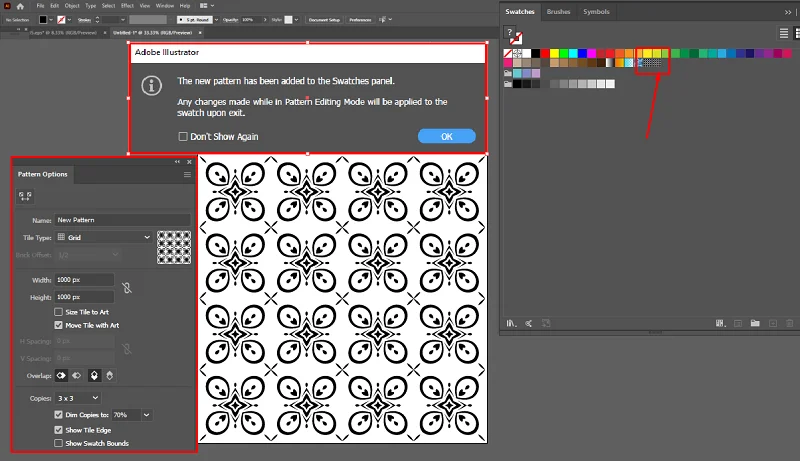Select the red color swatch
This screenshot has width=800, height=461.
(x=545, y=53)
